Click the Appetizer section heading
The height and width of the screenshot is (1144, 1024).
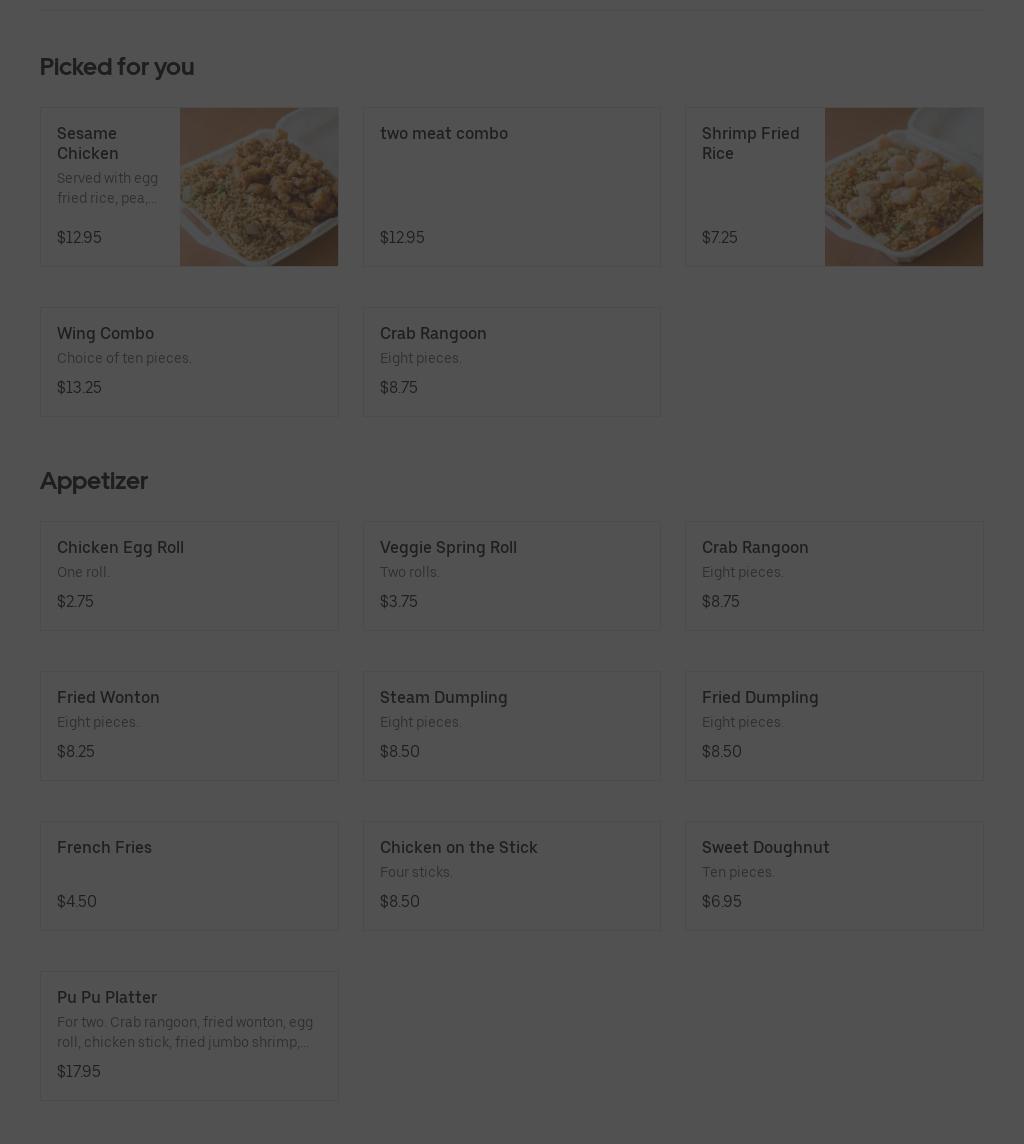(x=94, y=481)
